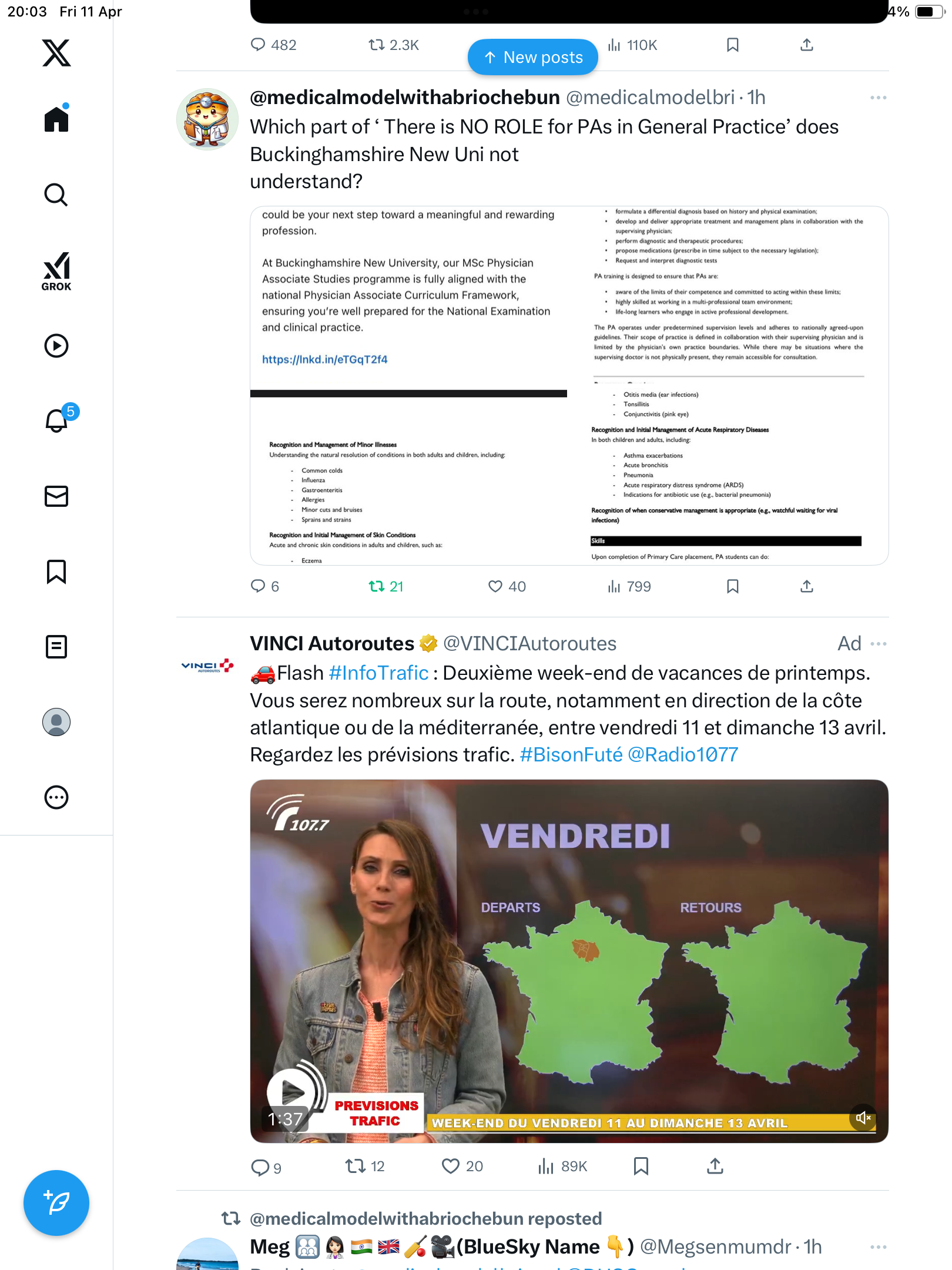
Task: Like the Buckinghamshire New Uni post
Action: [x=507, y=586]
